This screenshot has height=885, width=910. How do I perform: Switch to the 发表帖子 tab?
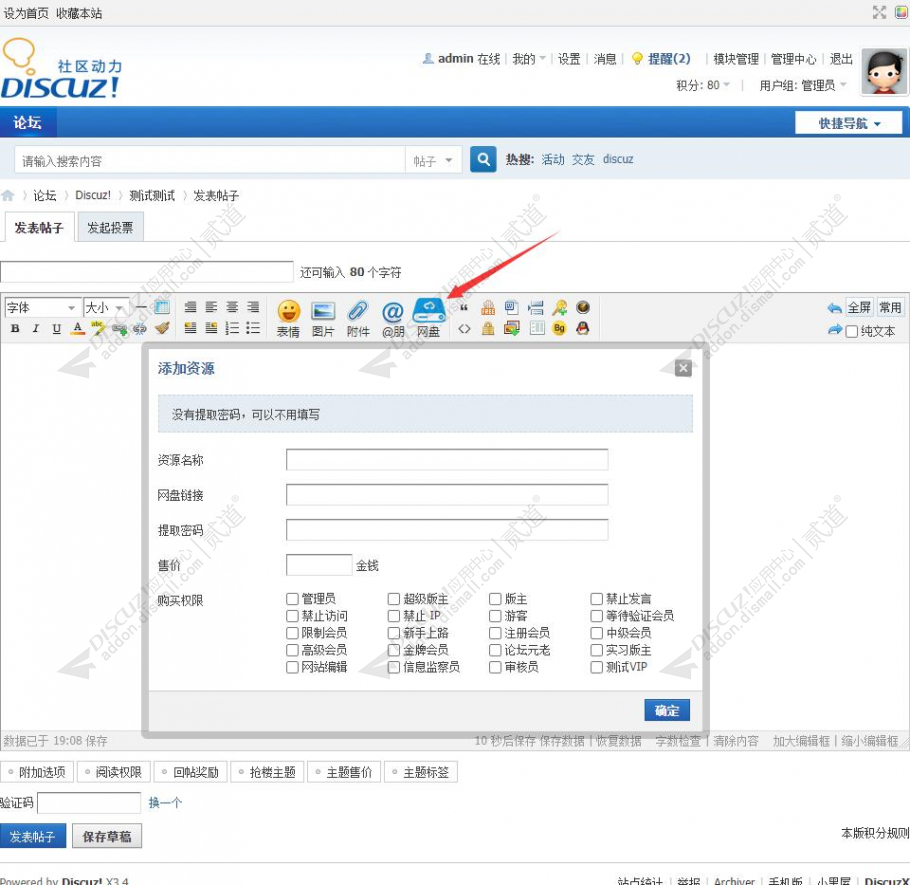[x=38, y=227]
